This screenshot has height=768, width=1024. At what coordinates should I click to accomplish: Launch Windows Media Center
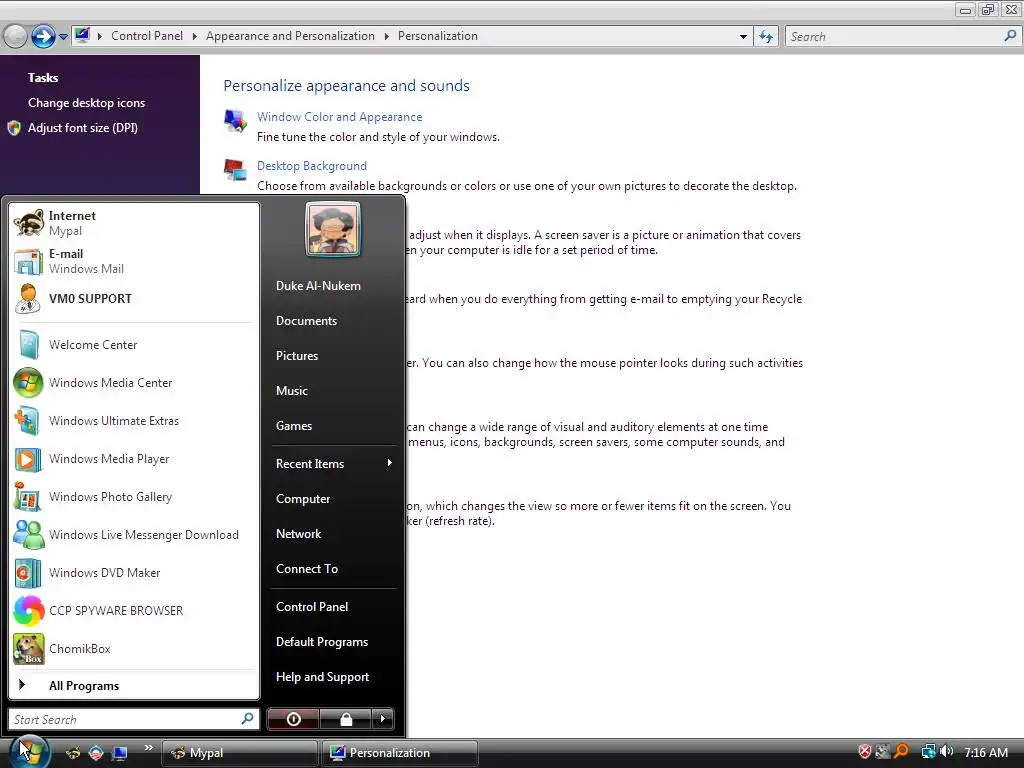point(134,383)
